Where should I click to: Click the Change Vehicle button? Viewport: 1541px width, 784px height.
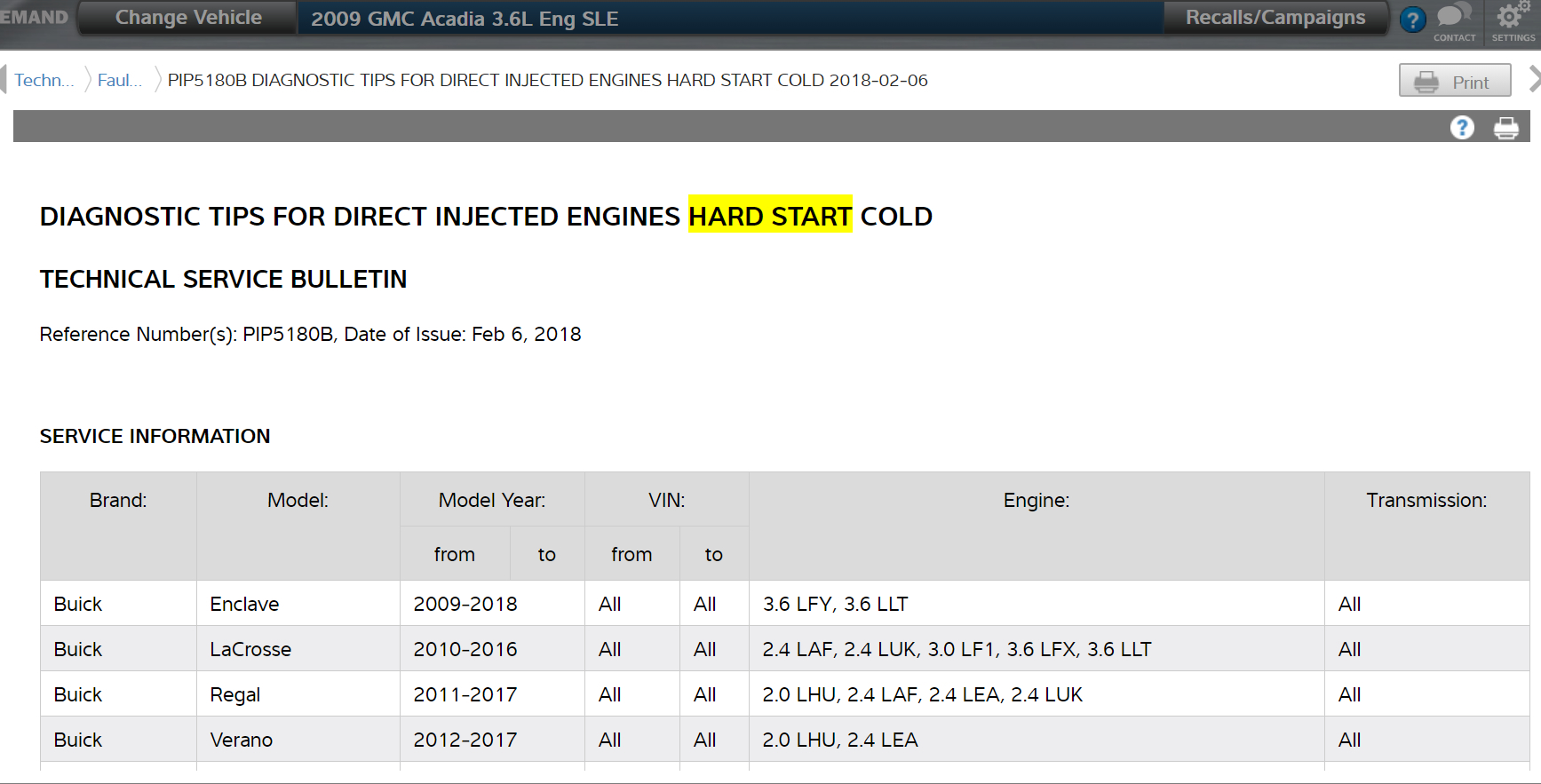[x=188, y=18]
